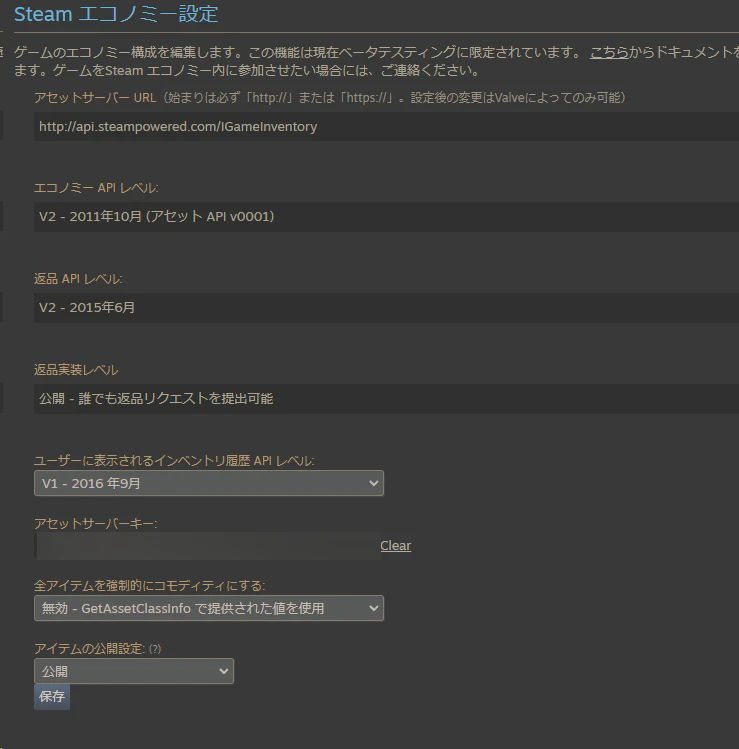The image size is (739, 749).
Task: Open the こちら documentation link
Action: point(609,52)
